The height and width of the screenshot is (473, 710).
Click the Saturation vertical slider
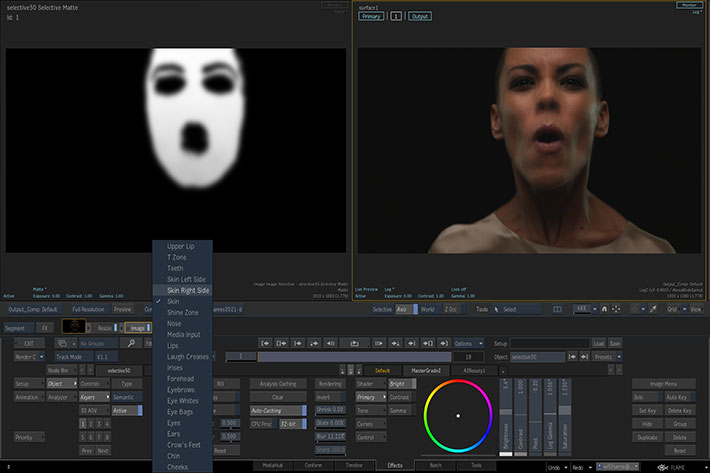point(565,417)
